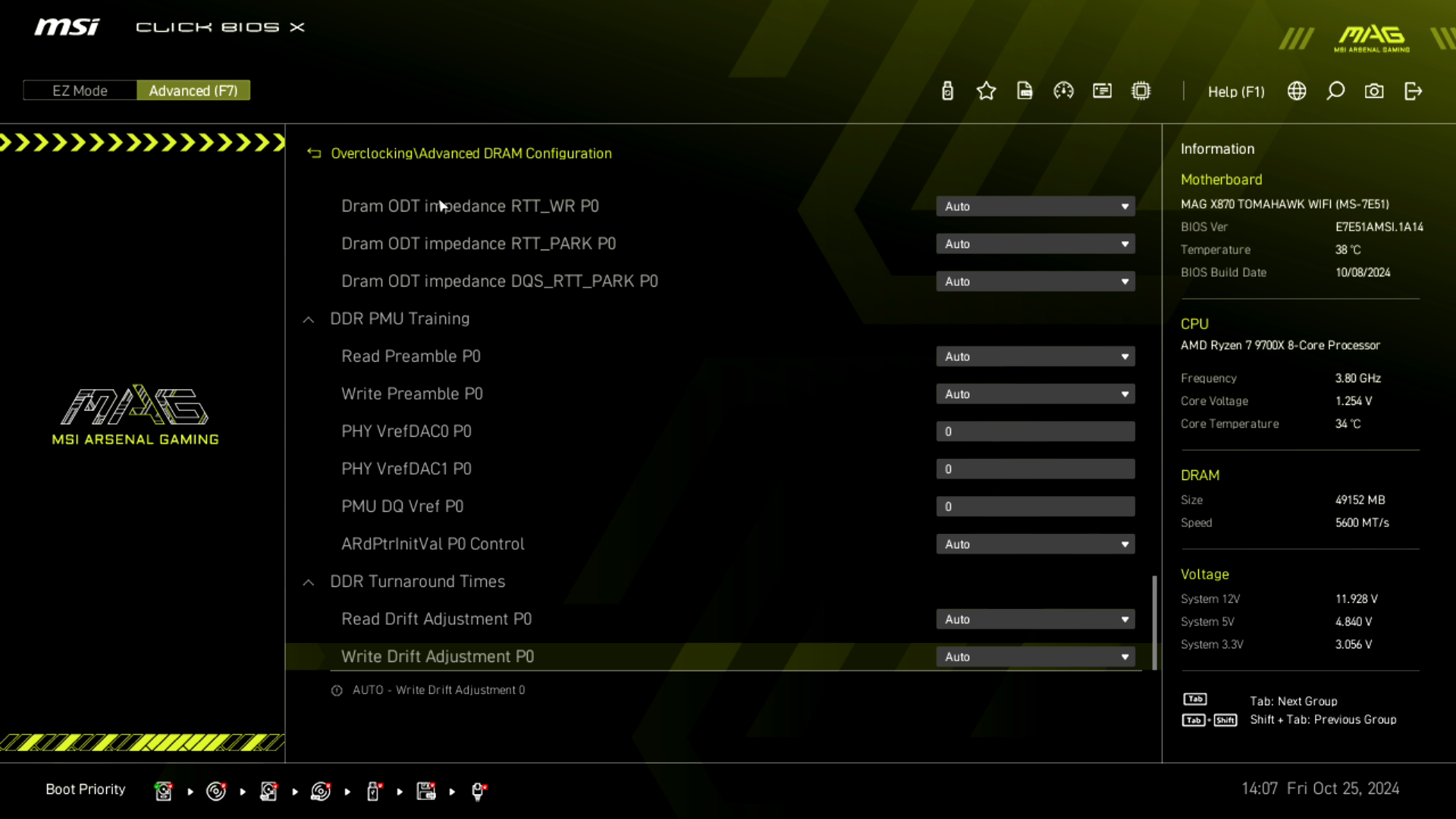This screenshot has height=819, width=1456.
Task: Collapse the DDR Turnaround Times section
Action: pyautogui.click(x=309, y=582)
